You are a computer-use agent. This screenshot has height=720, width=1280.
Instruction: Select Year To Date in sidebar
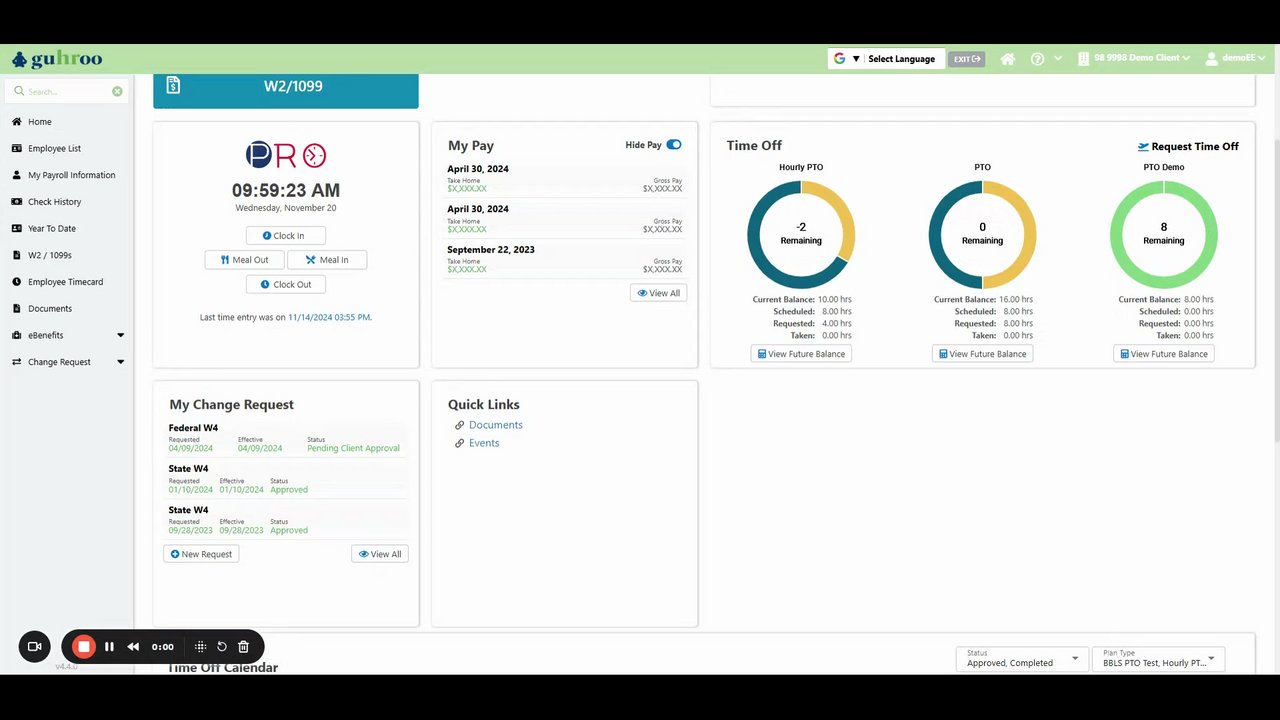click(52, 228)
